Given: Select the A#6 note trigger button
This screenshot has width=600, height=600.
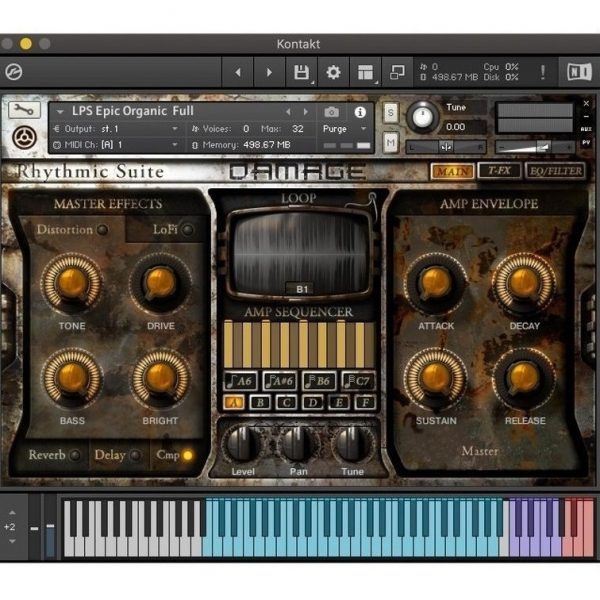Looking at the screenshot, I should tap(280, 381).
